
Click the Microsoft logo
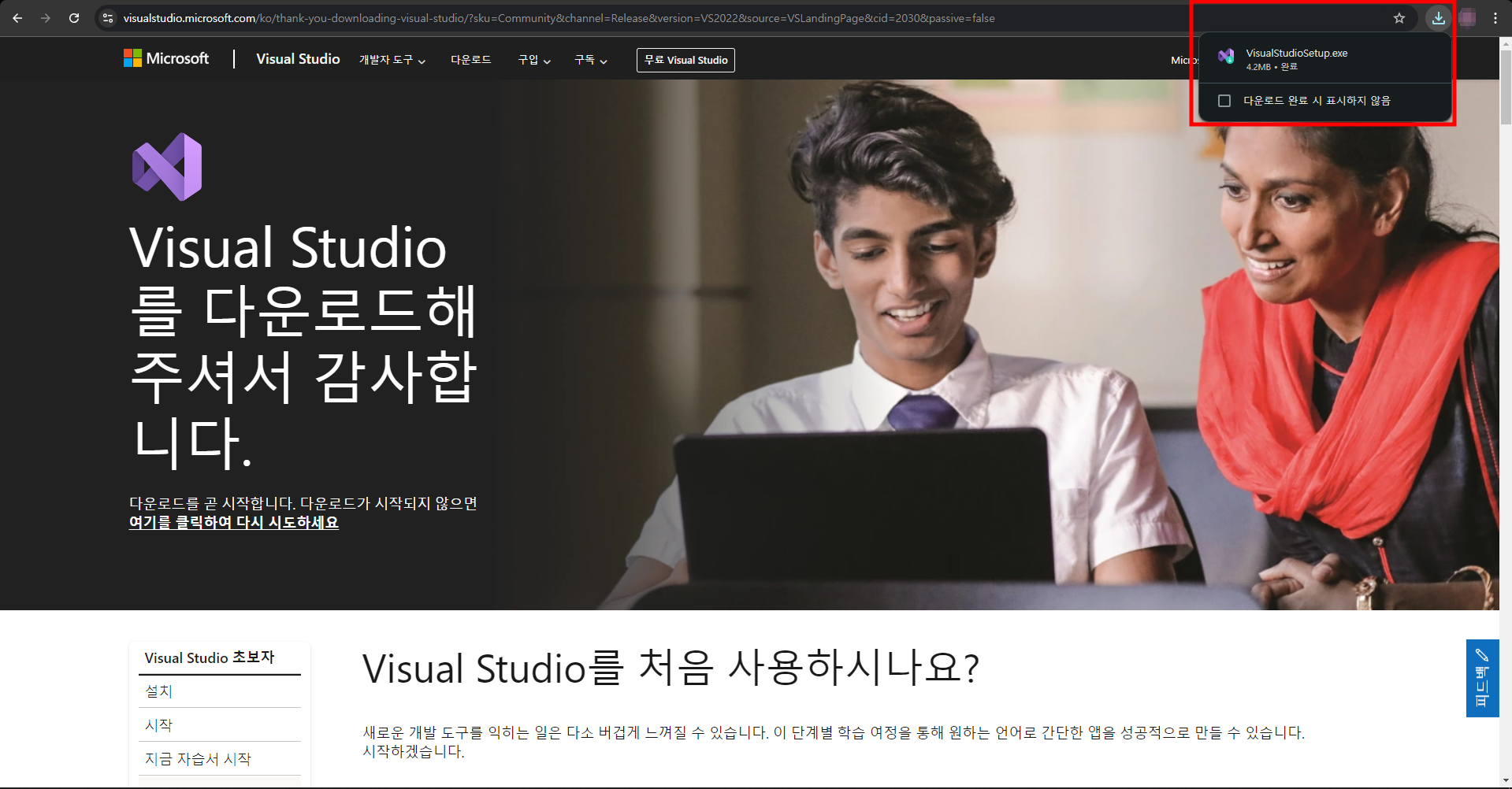click(166, 58)
